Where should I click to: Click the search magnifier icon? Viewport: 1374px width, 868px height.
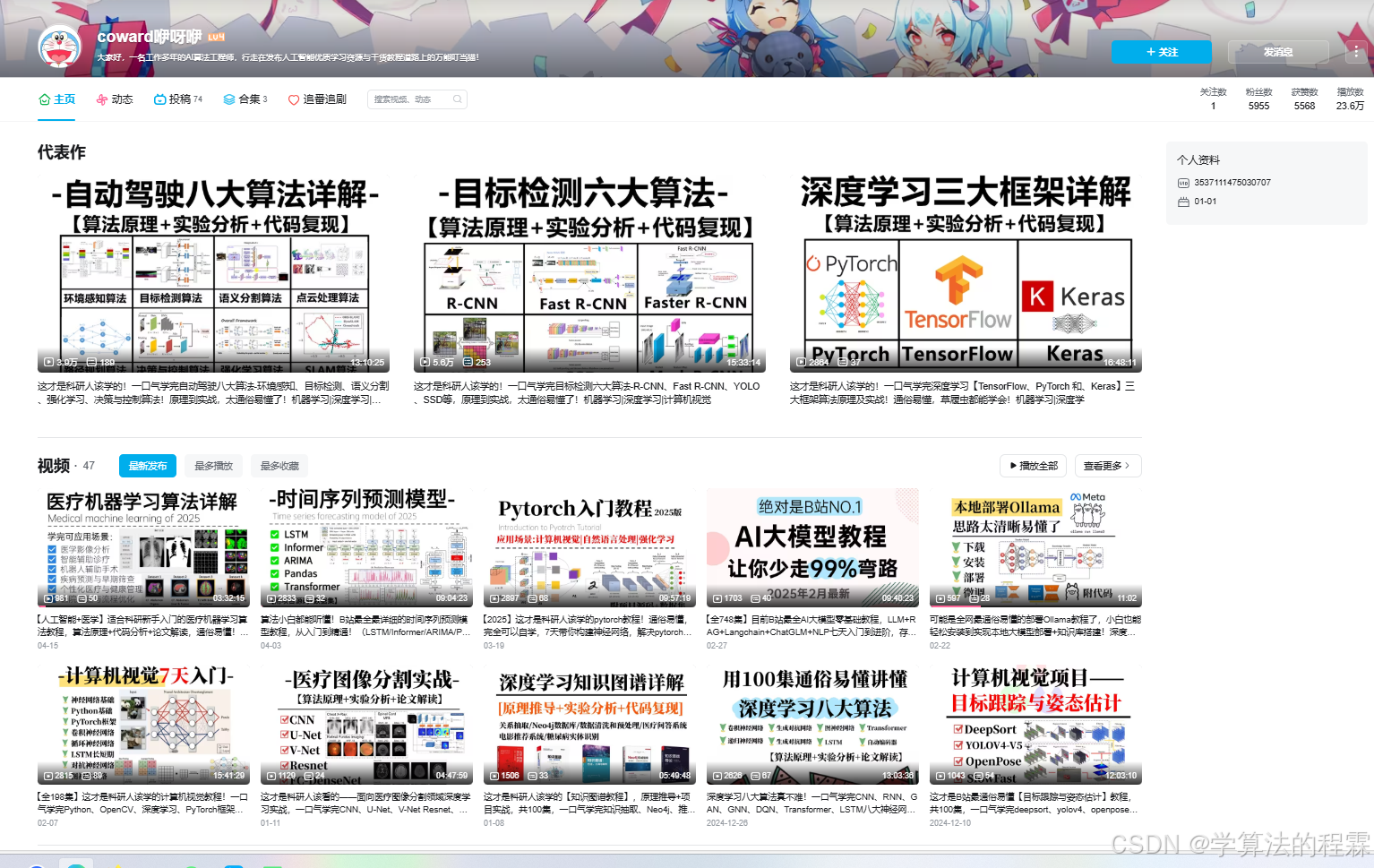[458, 99]
